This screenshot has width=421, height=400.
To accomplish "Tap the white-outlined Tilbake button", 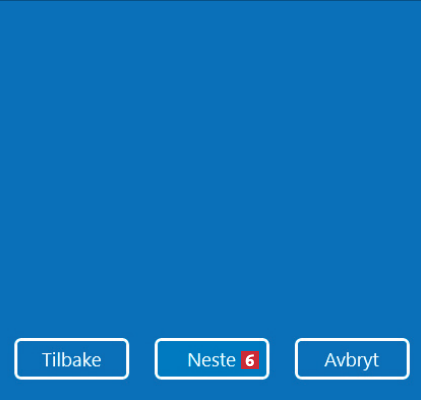I will point(72,359).
